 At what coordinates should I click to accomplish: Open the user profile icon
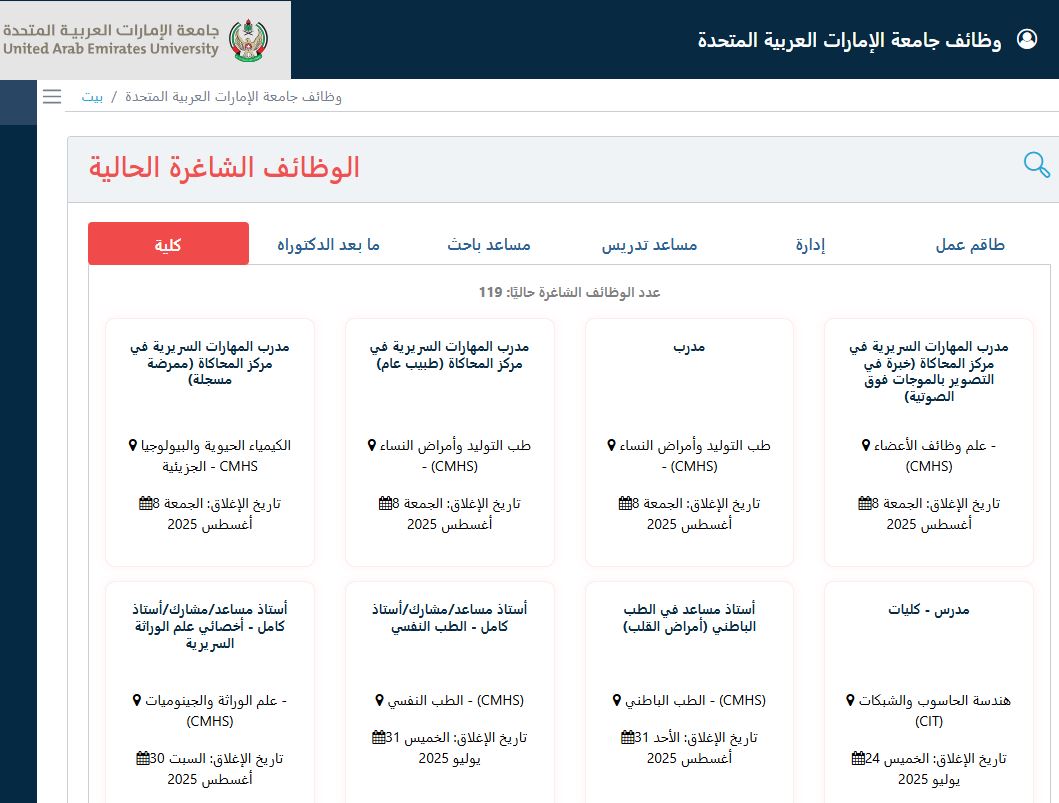pos(1027,39)
